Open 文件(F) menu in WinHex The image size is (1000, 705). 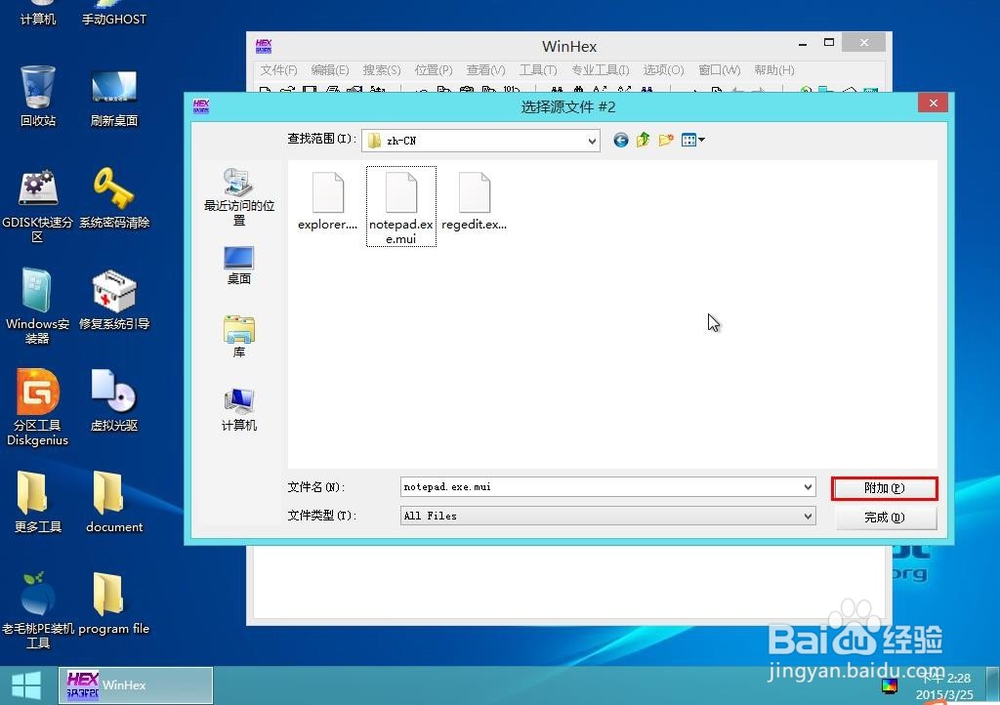[x=278, y=70]
